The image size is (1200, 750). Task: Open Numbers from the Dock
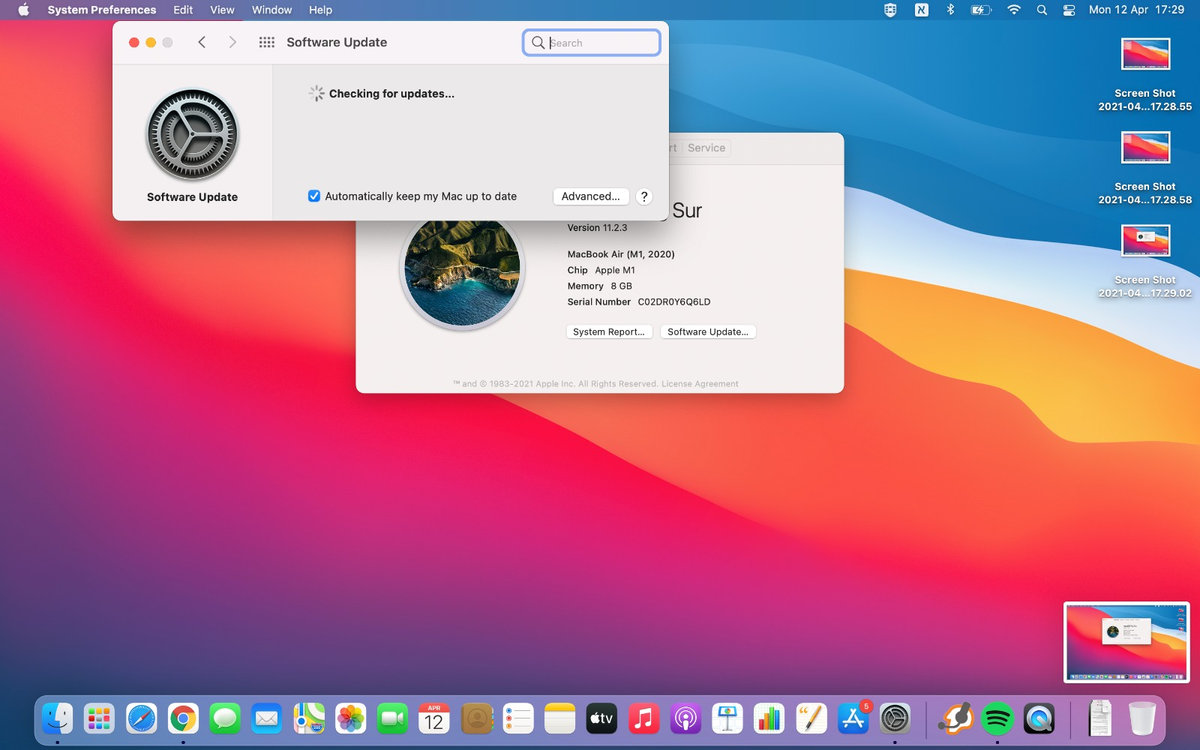(769, 718)
